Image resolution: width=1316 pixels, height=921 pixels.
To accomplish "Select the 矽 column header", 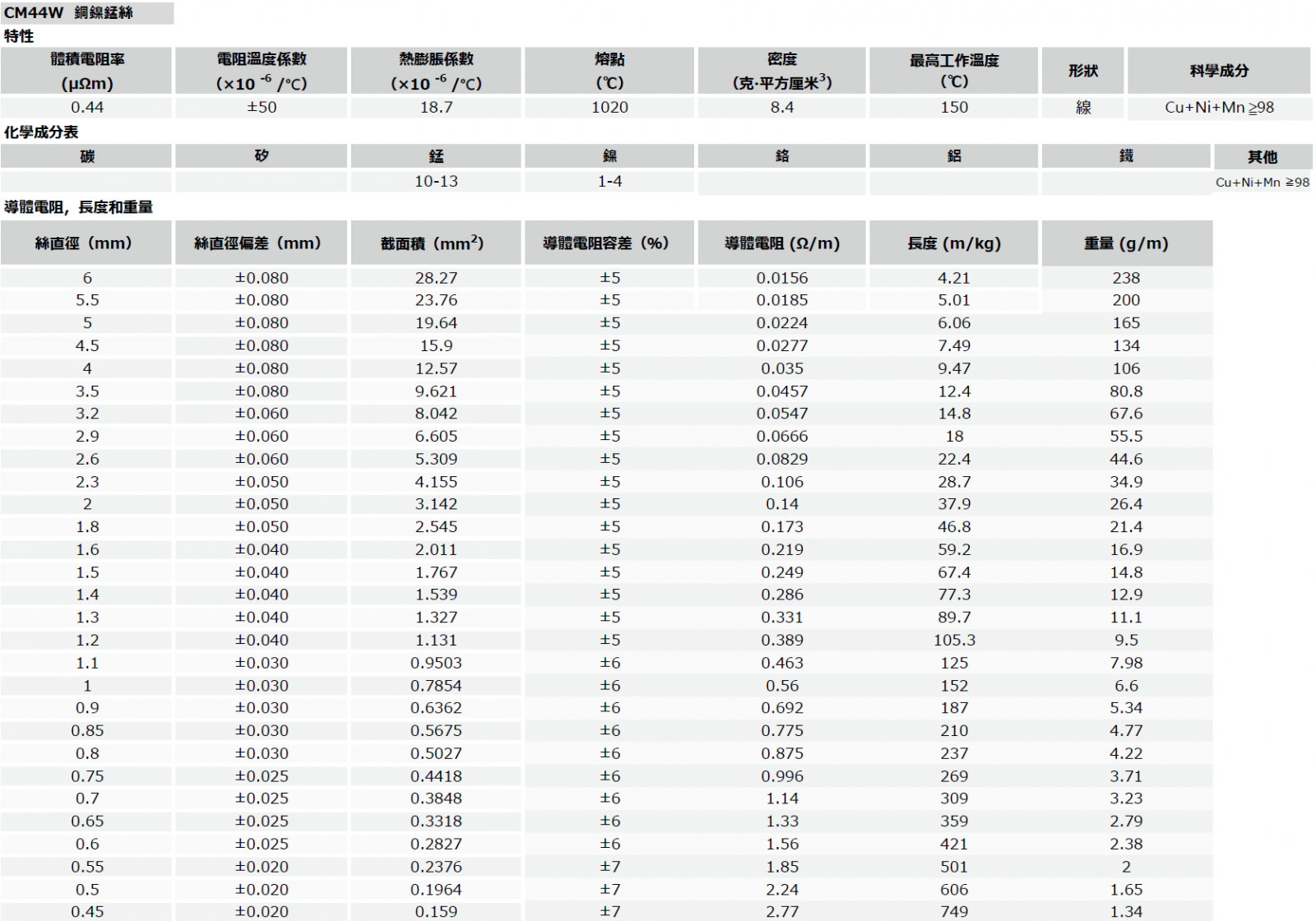I will pyautogui.click(x=262, y=156).
